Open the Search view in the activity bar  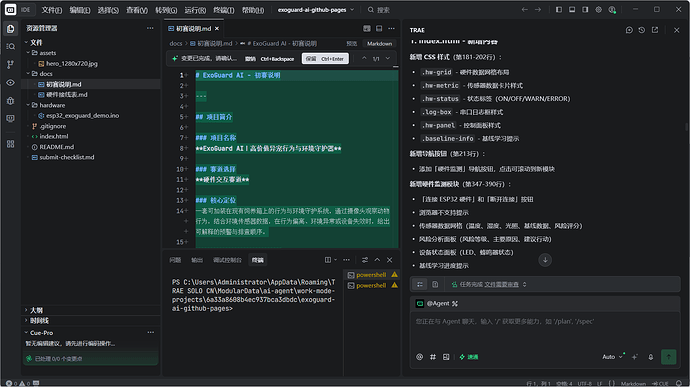pos(11,46)
